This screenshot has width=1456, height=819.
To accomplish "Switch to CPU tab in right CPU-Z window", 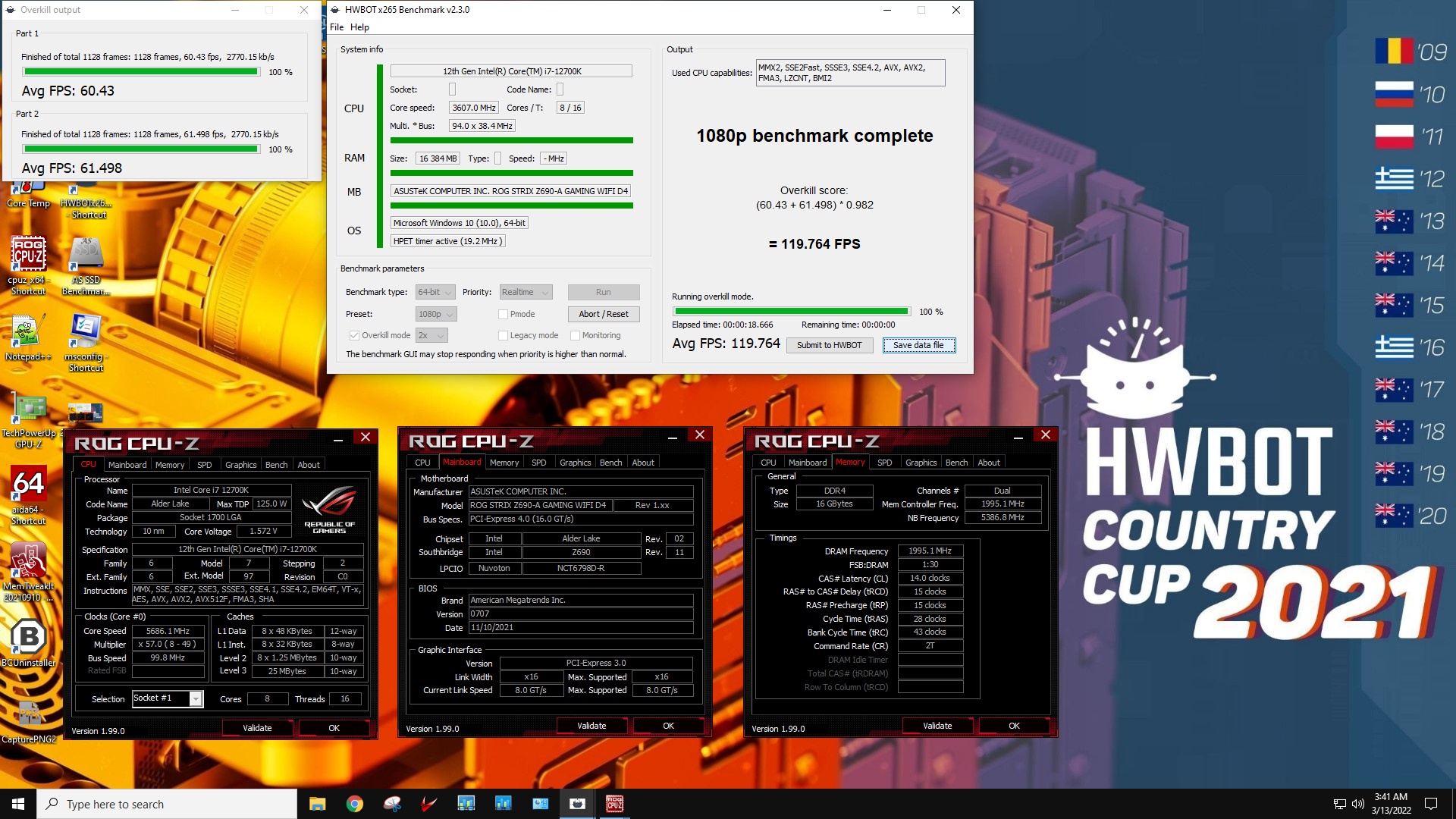I will tap(768, 463).
